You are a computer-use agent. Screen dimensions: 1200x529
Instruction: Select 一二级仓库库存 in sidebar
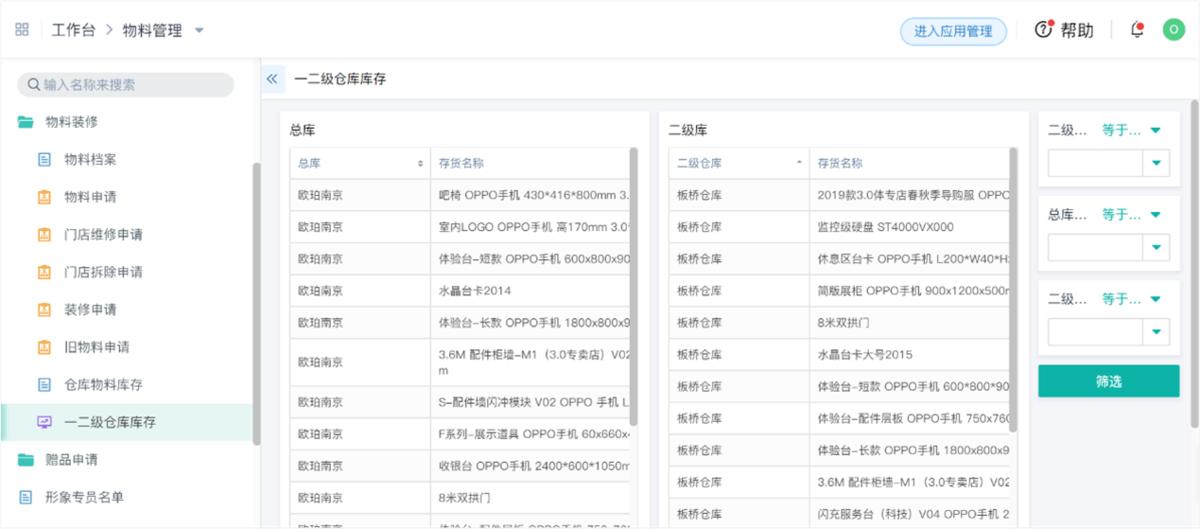(126, 422)
